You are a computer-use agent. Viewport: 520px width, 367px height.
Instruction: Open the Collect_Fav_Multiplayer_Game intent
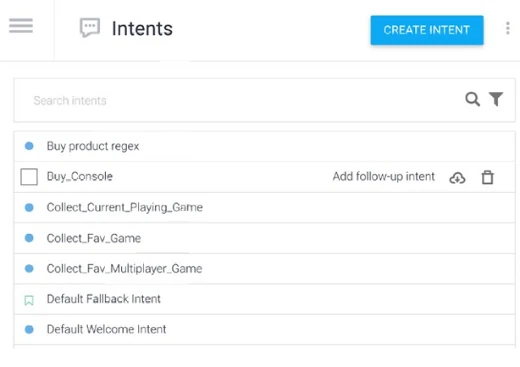tap(124, 269)
